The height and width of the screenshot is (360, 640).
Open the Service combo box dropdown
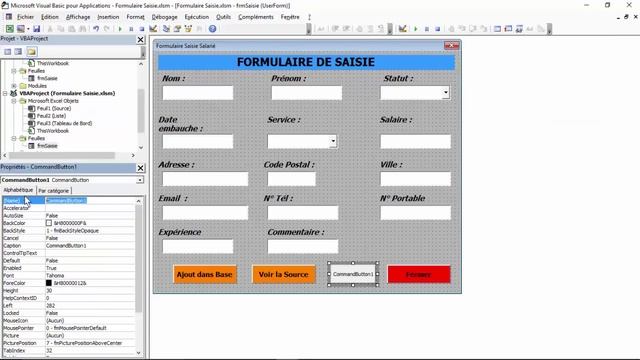click(333, 141)
